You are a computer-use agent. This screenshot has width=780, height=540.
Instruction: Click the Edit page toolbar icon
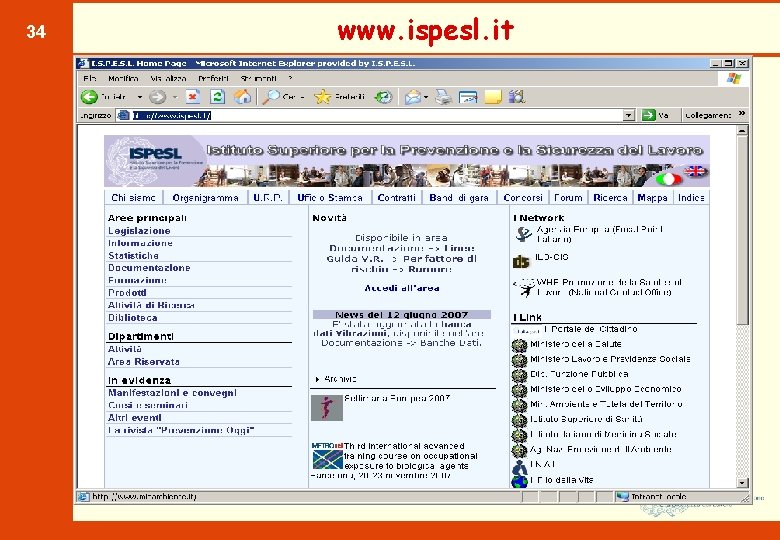tap(468, 97)
